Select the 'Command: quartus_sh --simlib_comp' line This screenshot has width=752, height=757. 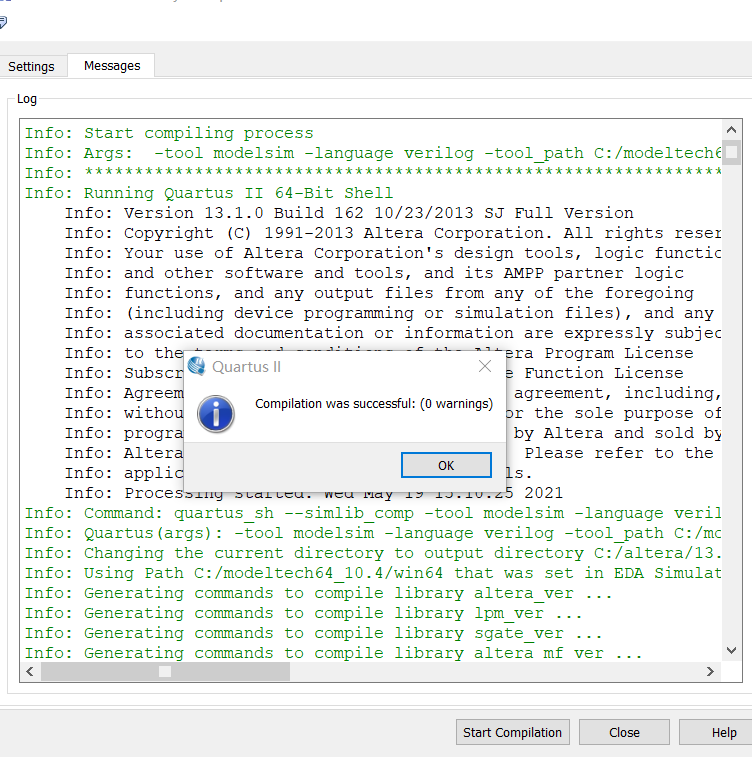tap(373, 513)
